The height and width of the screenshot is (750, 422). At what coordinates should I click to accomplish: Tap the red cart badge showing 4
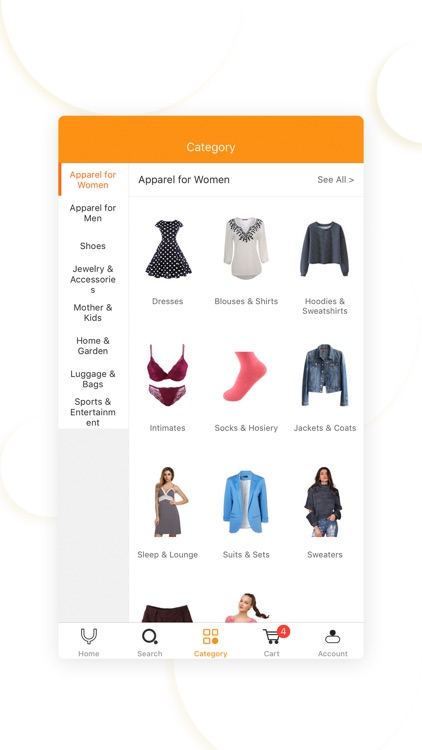click(283, 631)
